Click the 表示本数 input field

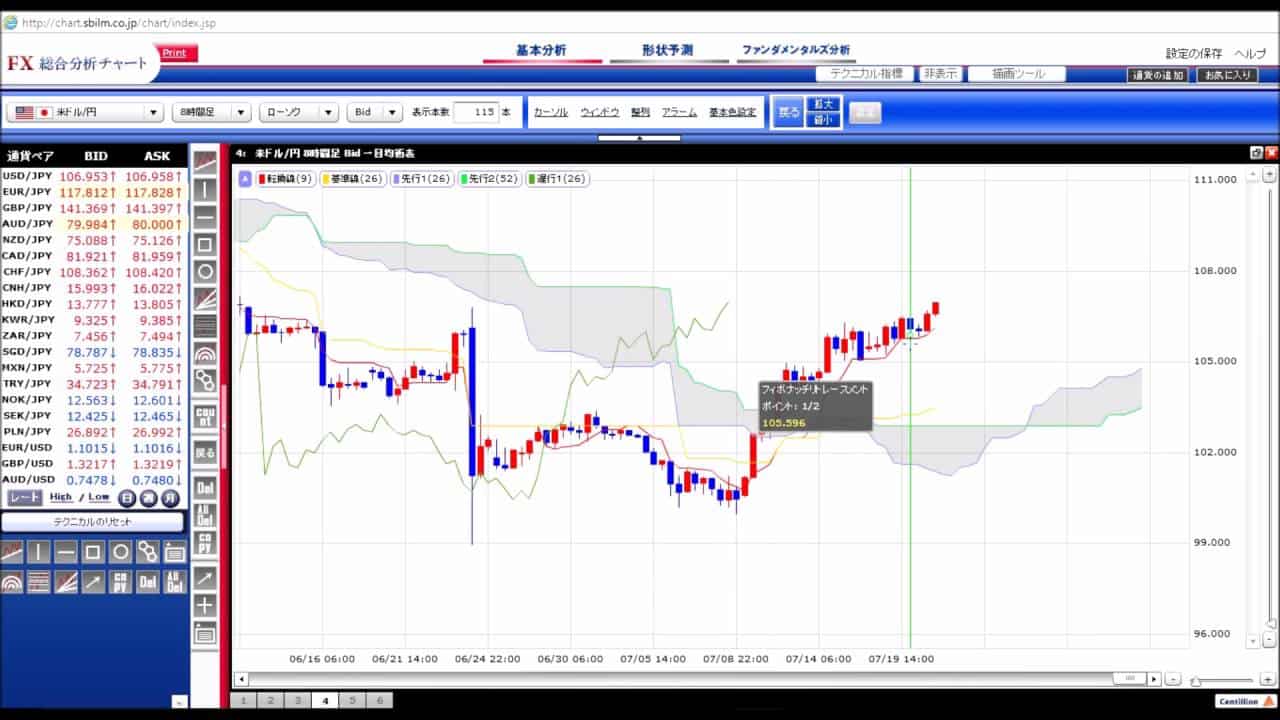click(475, 113)
